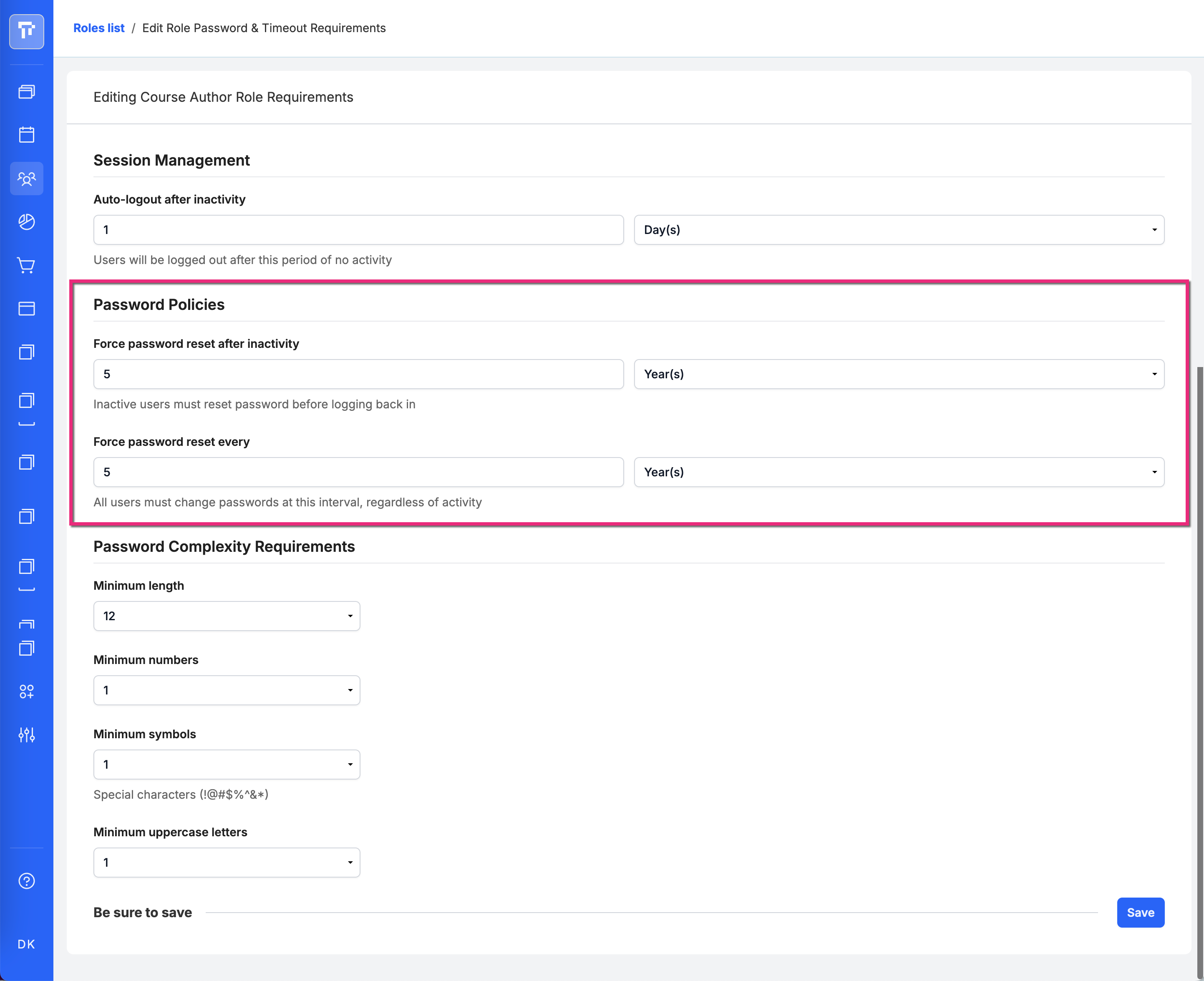This screenshot has width=1204, height=981.
Task: Open the Minimum uppercase letters dropdown
Action: (x=227, y=862)
